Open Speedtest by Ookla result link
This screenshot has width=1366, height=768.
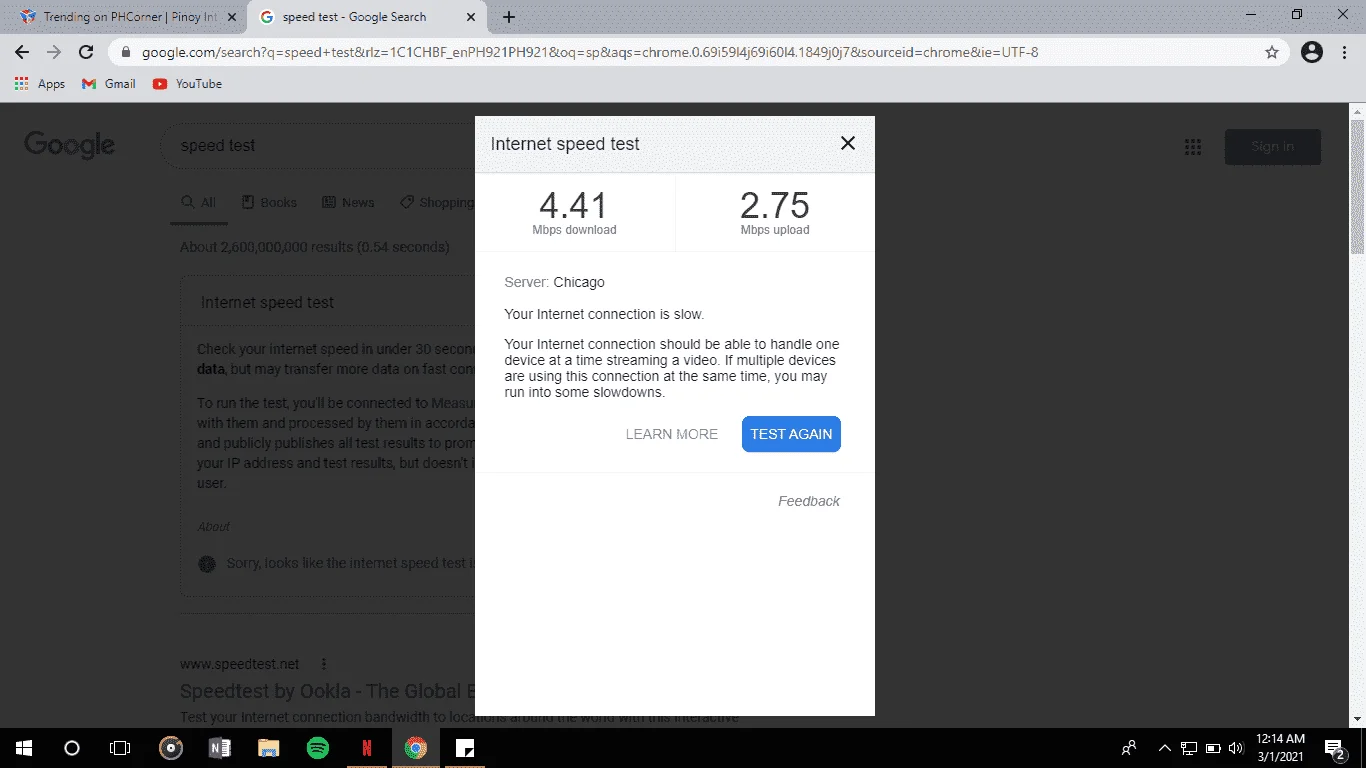pos(327,691)
